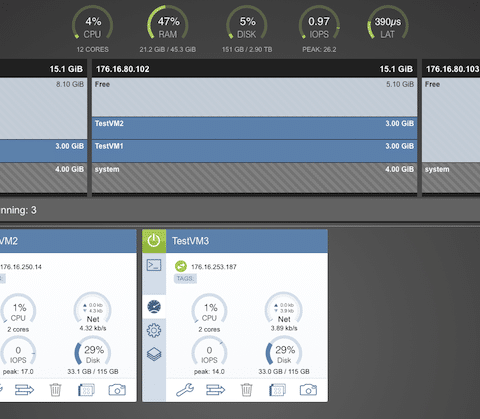Click the clone icon on the VM2 card
This screenshot has height=419, width=480.
[86, 390]
